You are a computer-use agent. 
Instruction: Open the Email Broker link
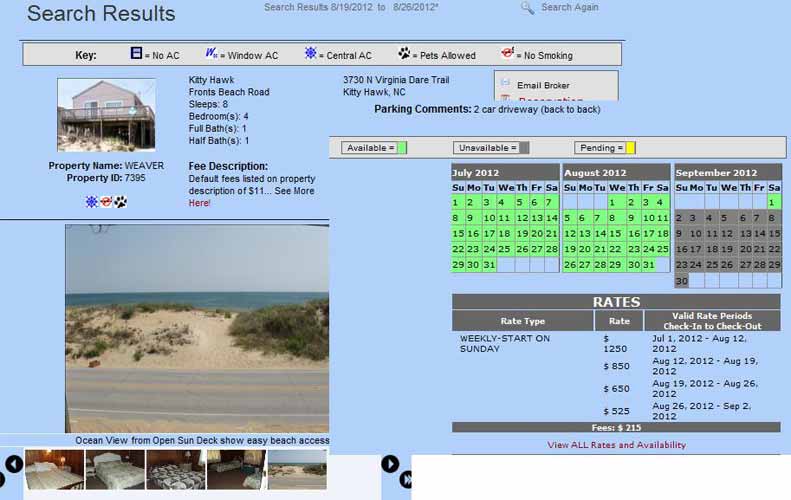tap(543, 86)
